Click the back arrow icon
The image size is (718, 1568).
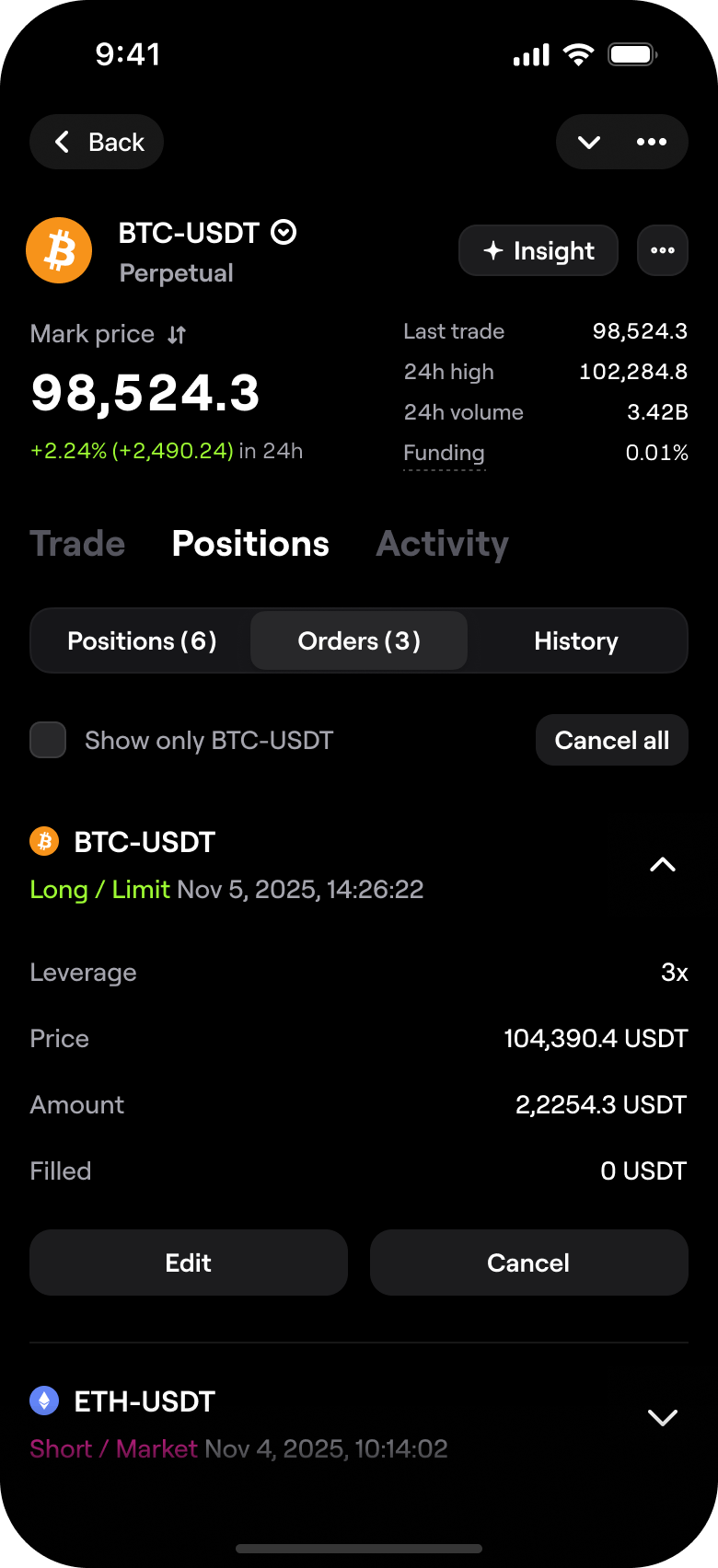point(63,142)
